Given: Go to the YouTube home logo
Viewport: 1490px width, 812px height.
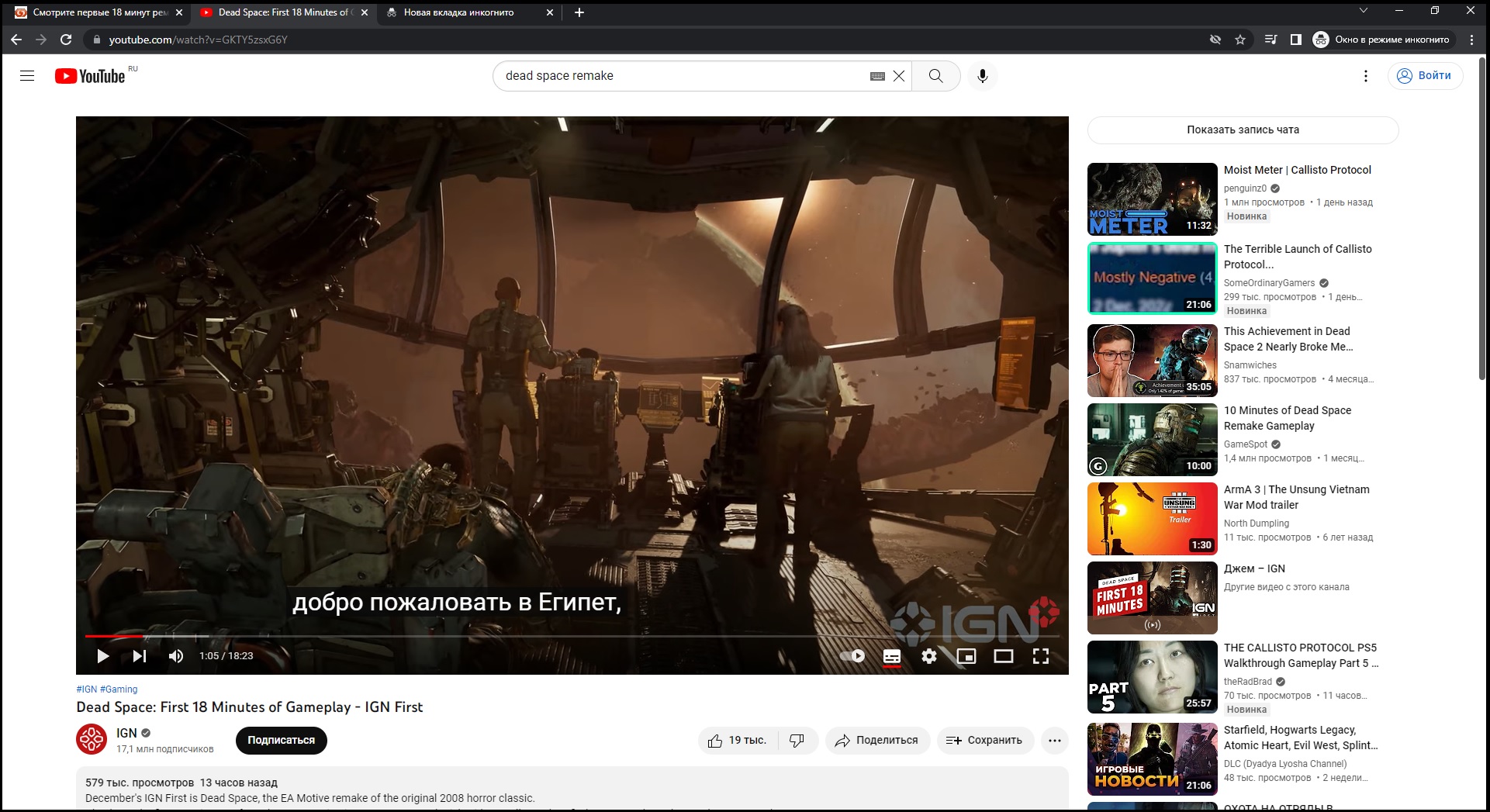Looking at the screenshot, I should click(x=90, y=76).
